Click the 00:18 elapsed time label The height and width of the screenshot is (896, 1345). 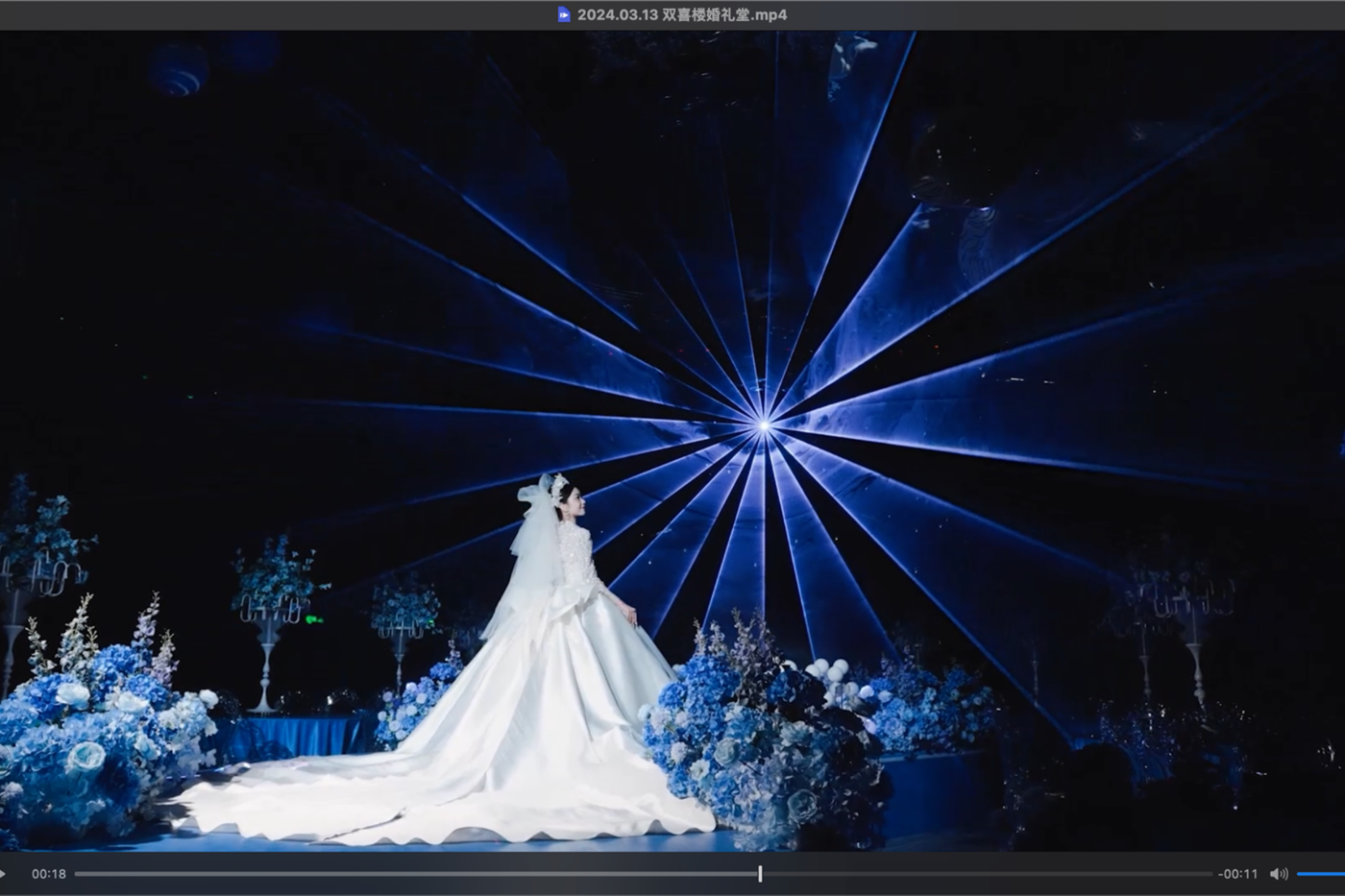(49, 874)
